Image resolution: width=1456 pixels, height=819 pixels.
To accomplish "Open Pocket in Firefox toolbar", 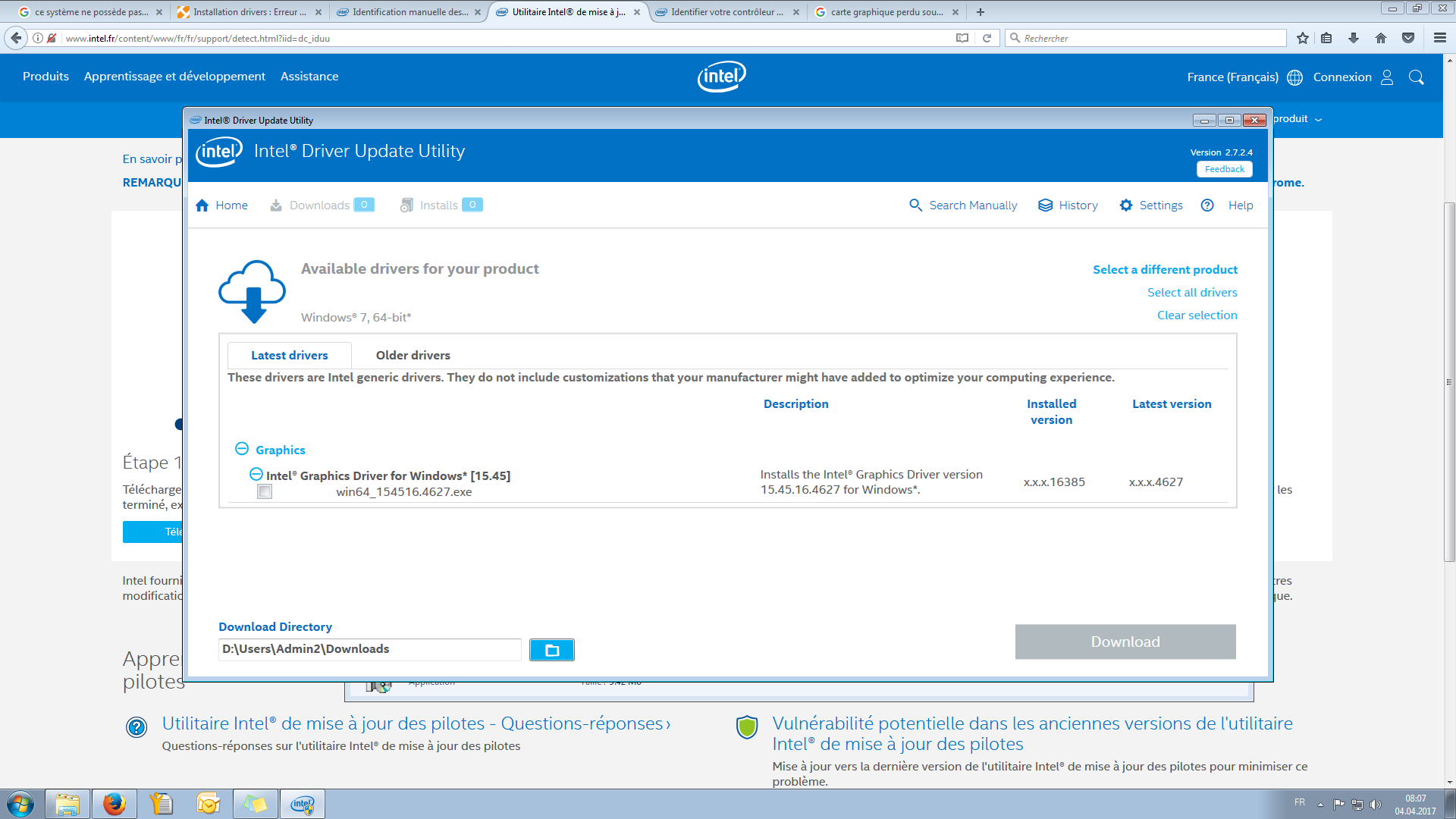I will (1408, 38).
